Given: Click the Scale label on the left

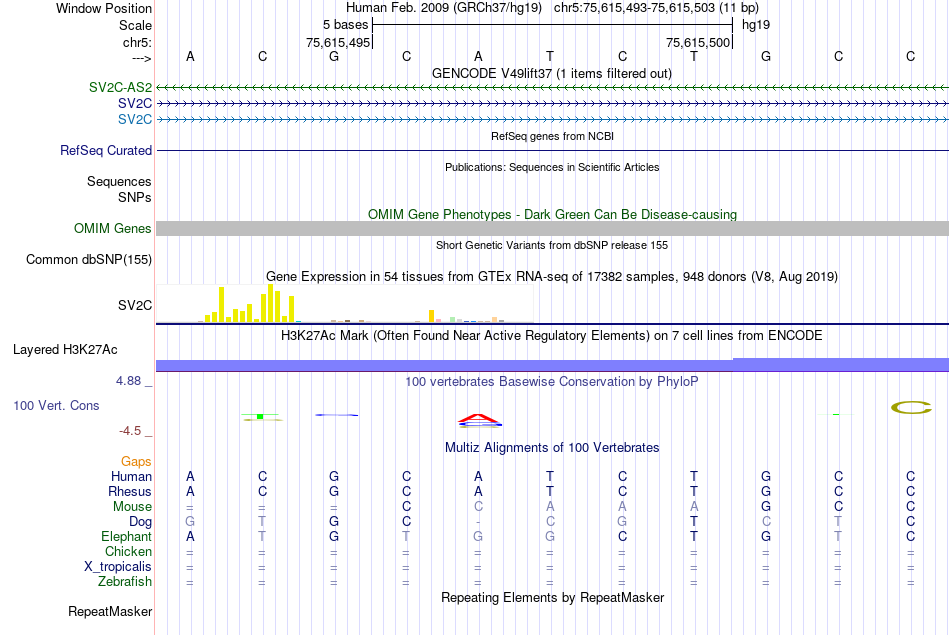Looking at the screenshot, I should pos(135,25).
